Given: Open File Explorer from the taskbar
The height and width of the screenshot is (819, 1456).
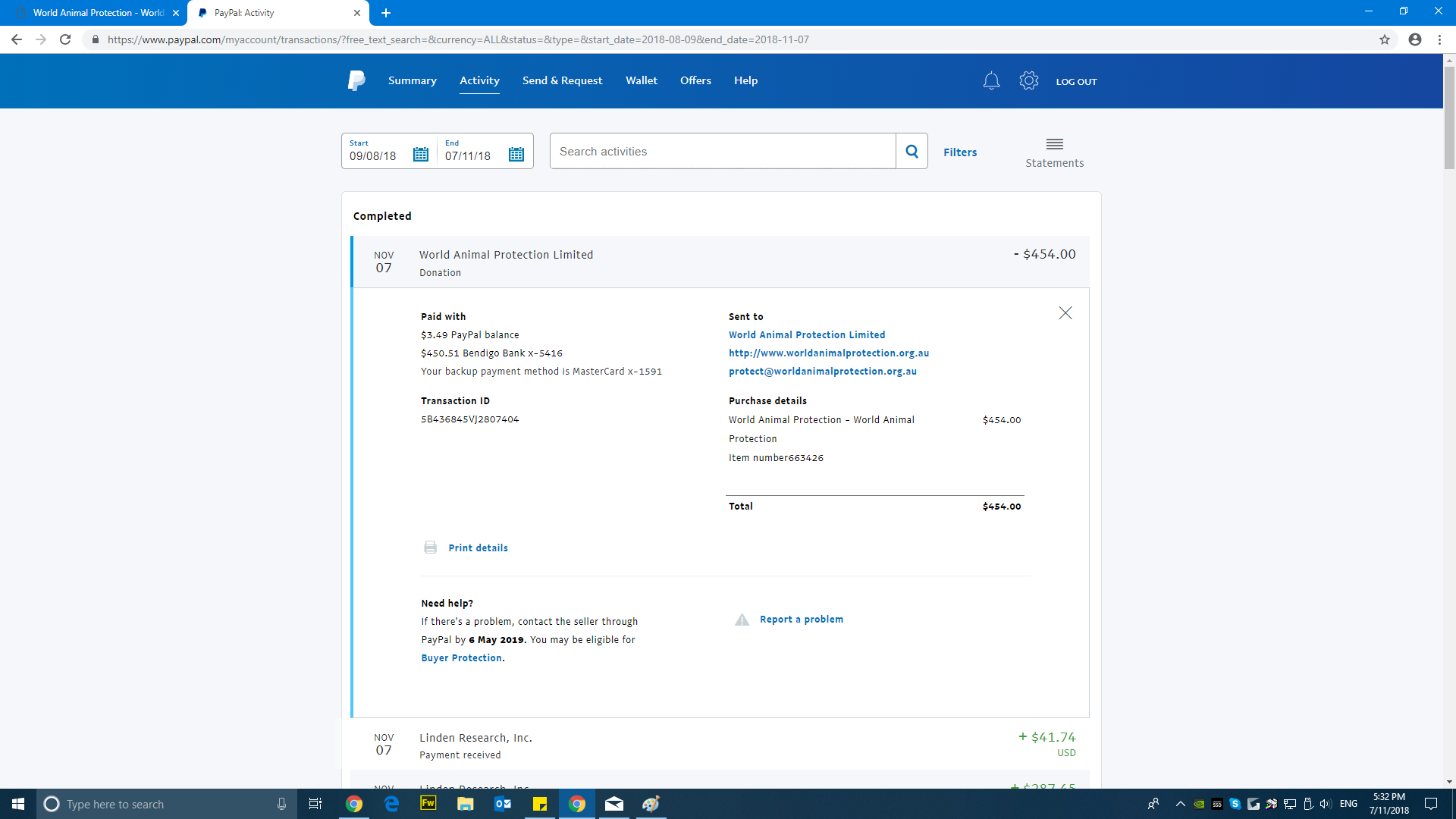Looking at the screenshot, I should coord(465,804).
